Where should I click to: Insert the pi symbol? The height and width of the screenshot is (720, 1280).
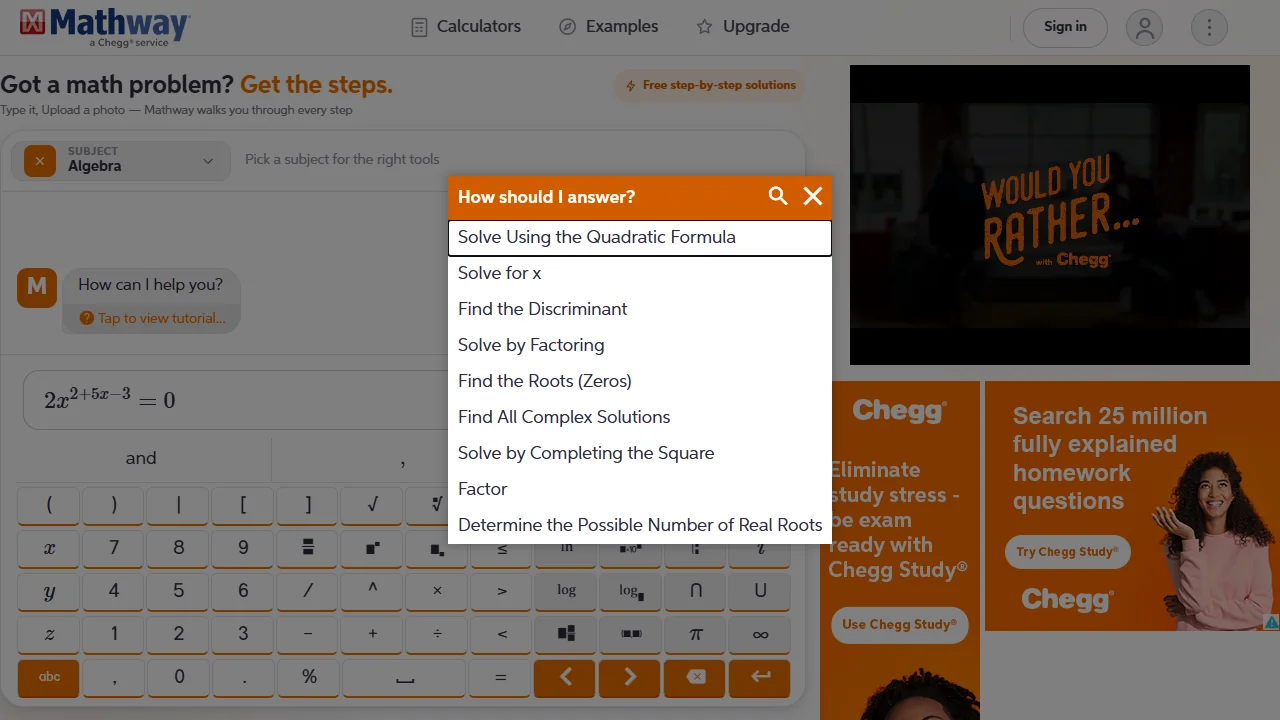[x=695, y=634]
